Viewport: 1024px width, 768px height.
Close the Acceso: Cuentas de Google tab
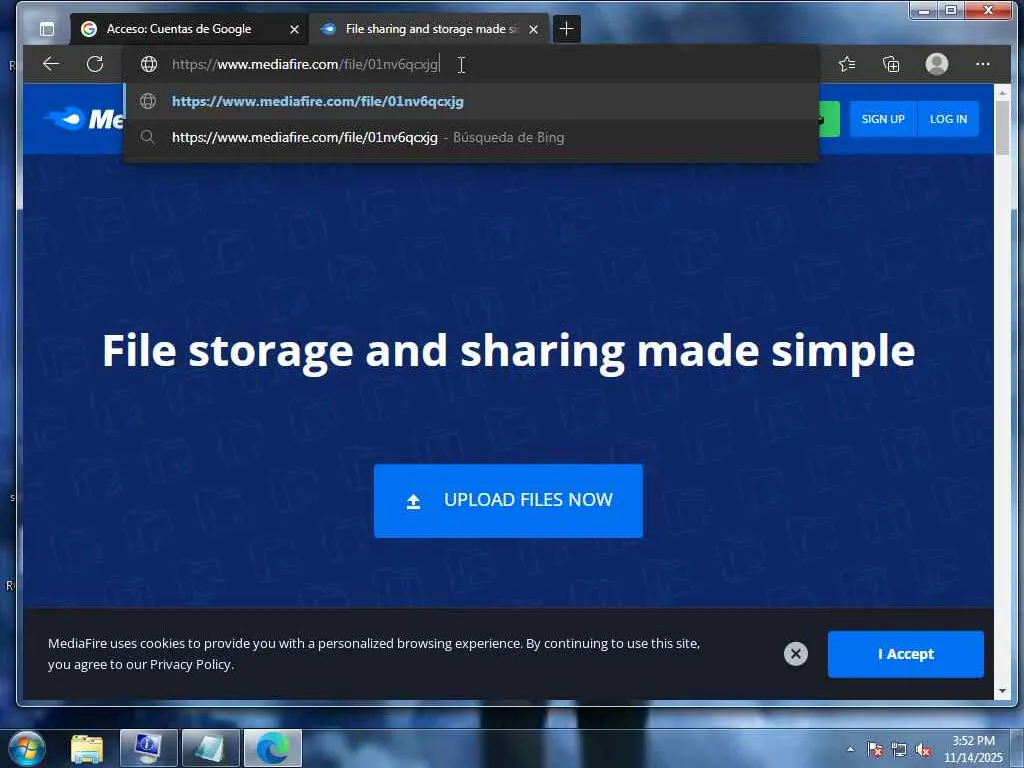295,29
